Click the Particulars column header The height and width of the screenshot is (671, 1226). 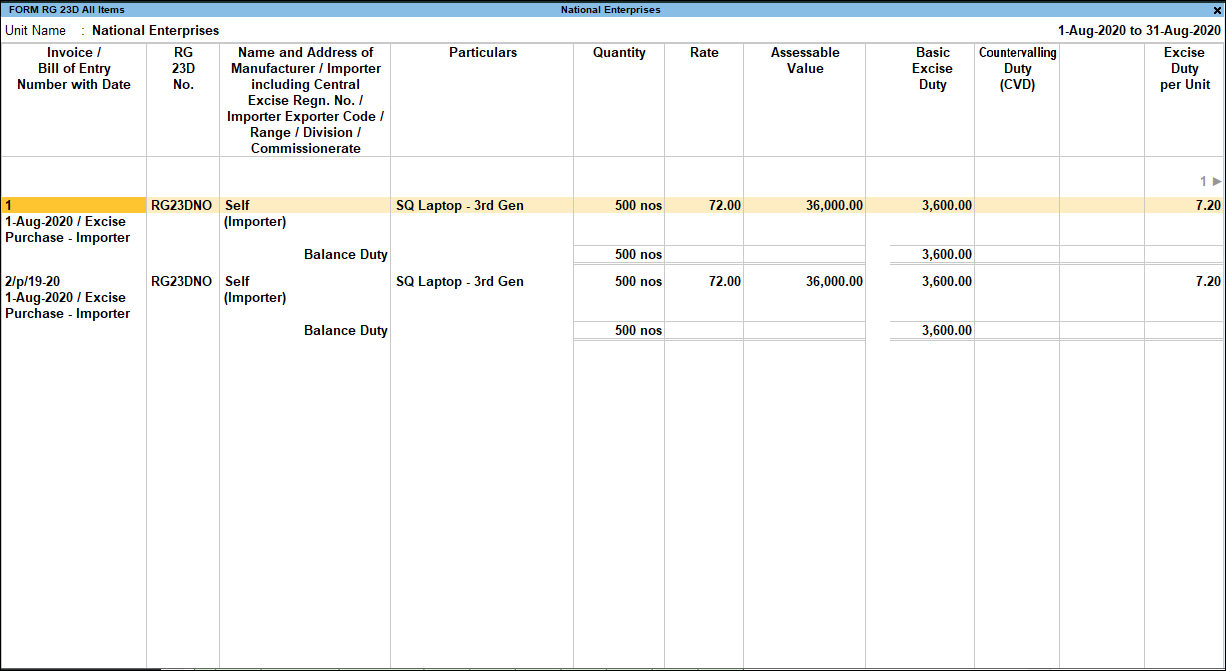click(483, 53)
